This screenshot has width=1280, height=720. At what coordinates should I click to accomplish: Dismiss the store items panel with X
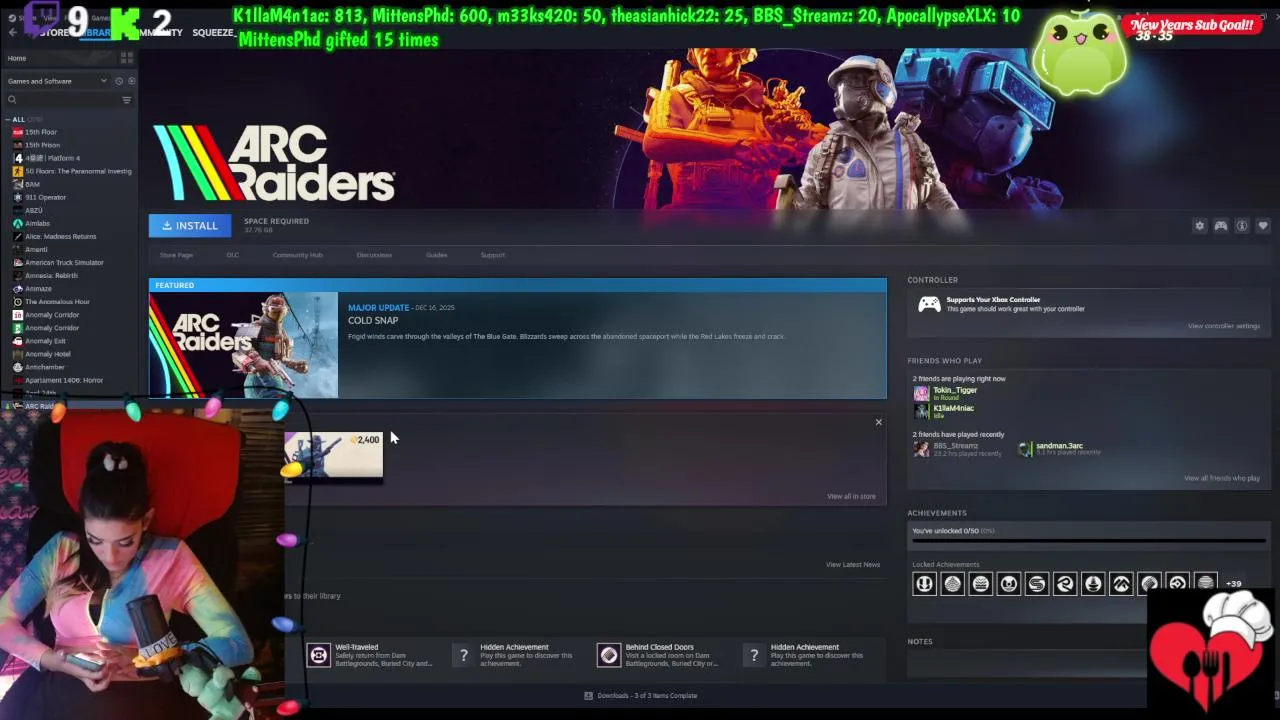pos(879,422)
